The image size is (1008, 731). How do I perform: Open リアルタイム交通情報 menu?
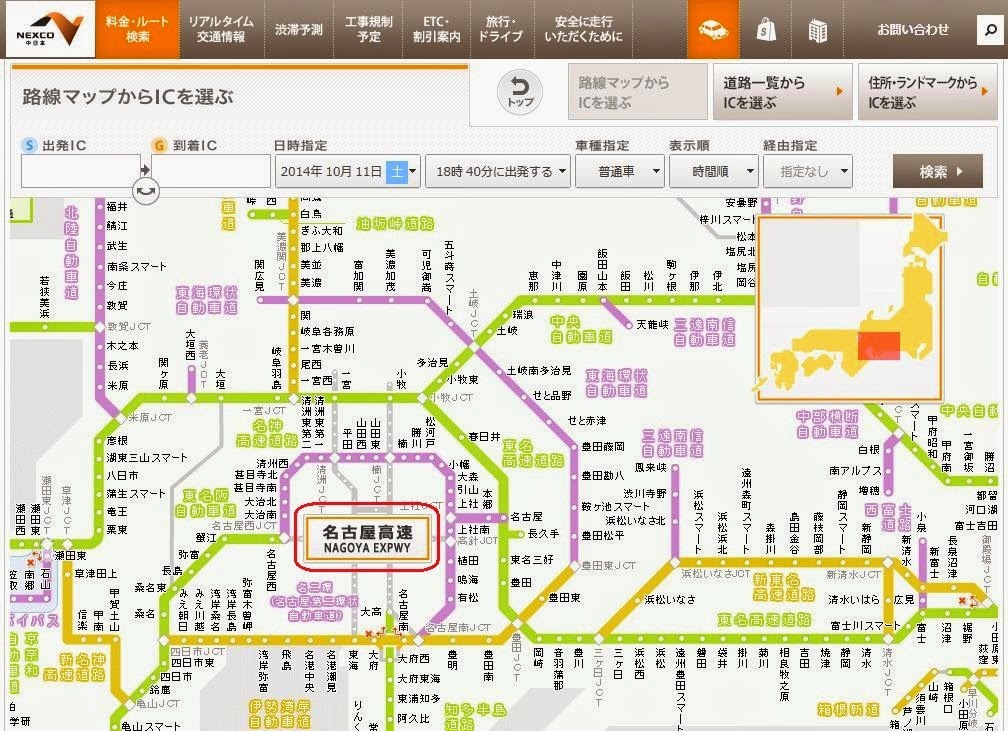tap(221, 30)
